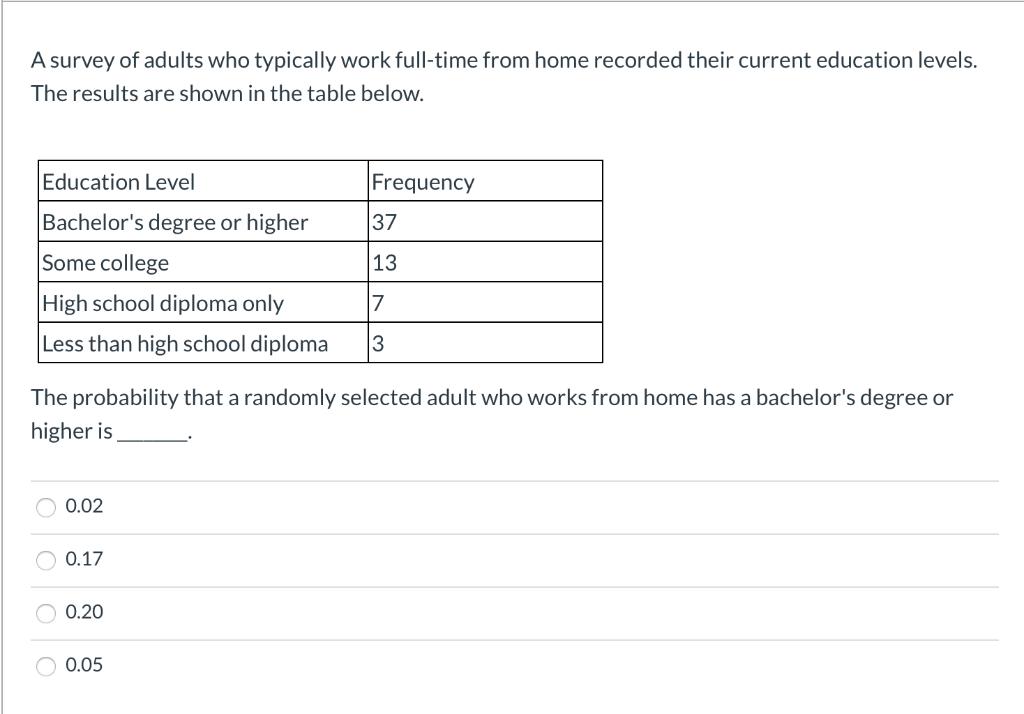Click the frequency value 37
1024x714 pixels.
pos(381,222)
